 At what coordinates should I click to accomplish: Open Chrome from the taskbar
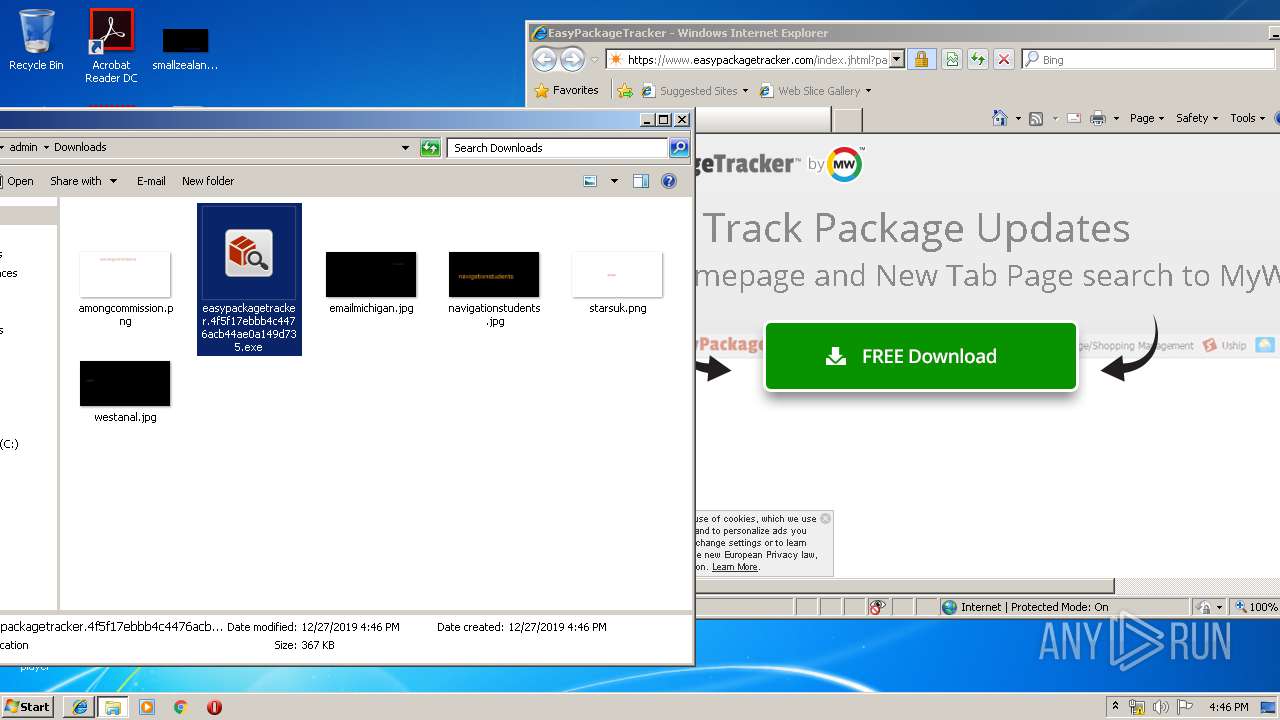pyautogui.click(x=180, y=707)
